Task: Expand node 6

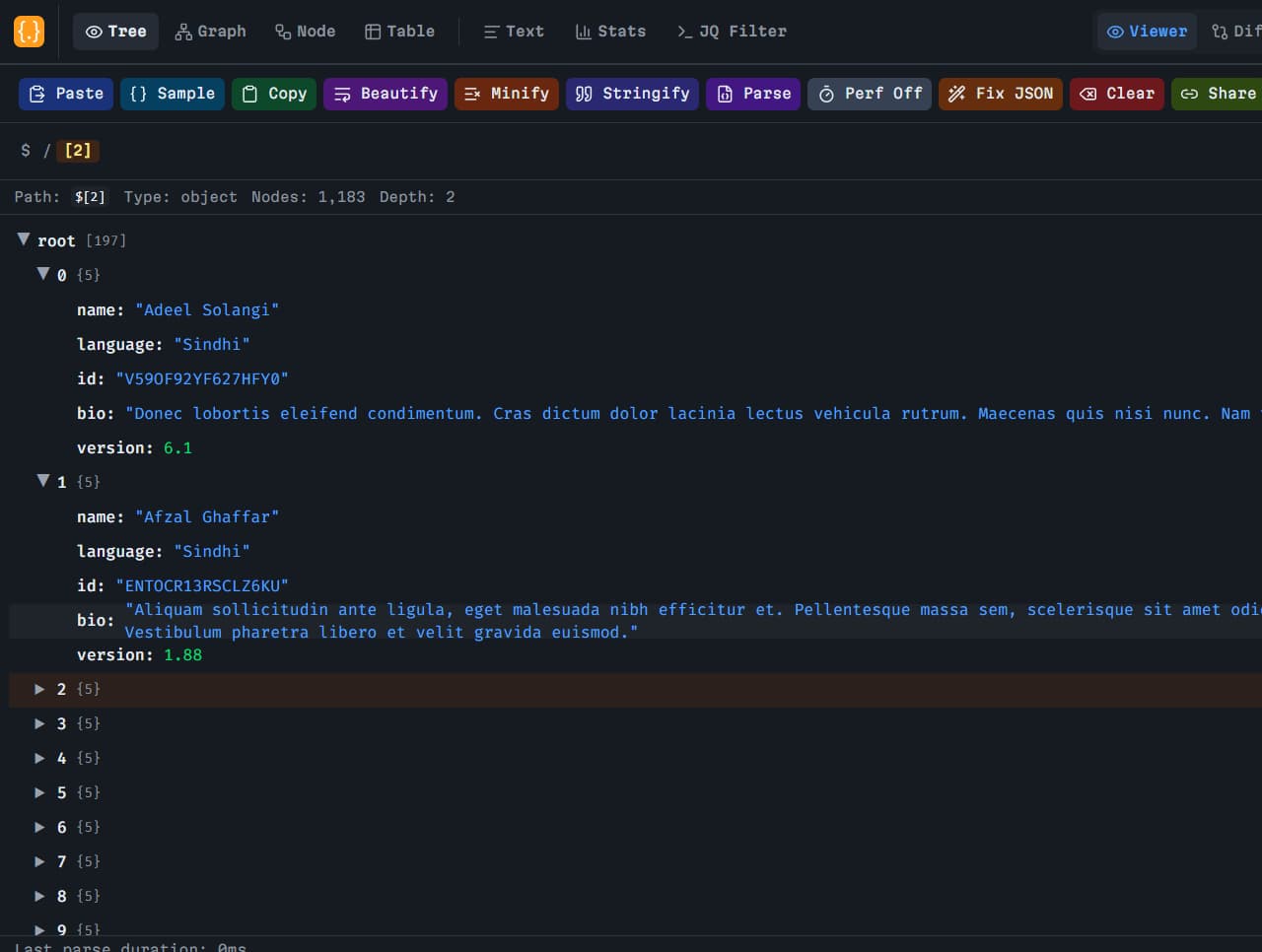Action: [x=40, y=827]
